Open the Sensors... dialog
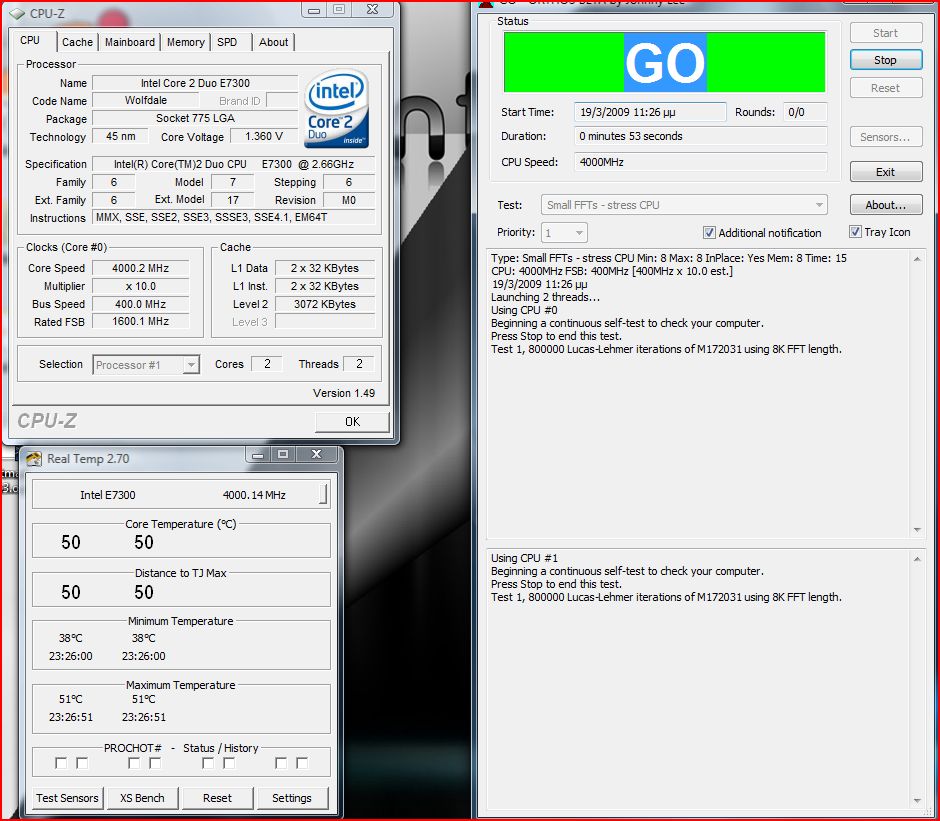 (x=885, y=137)
